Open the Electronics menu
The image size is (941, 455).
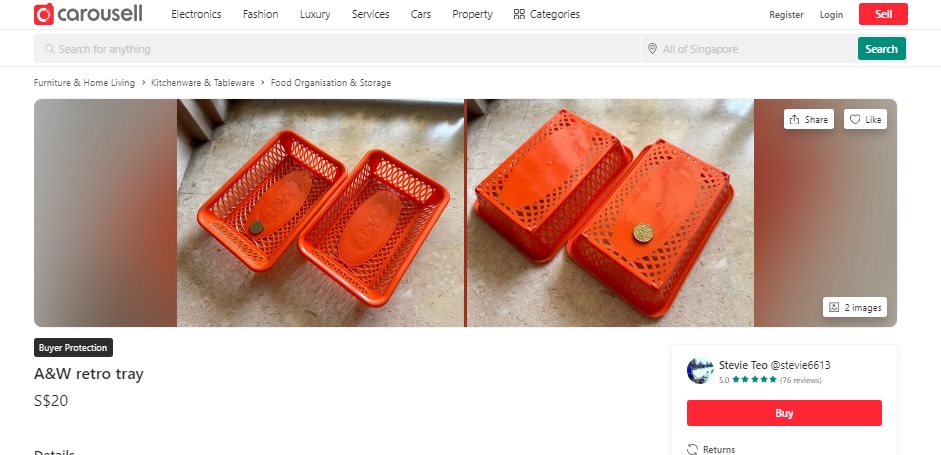coord(196,14)
